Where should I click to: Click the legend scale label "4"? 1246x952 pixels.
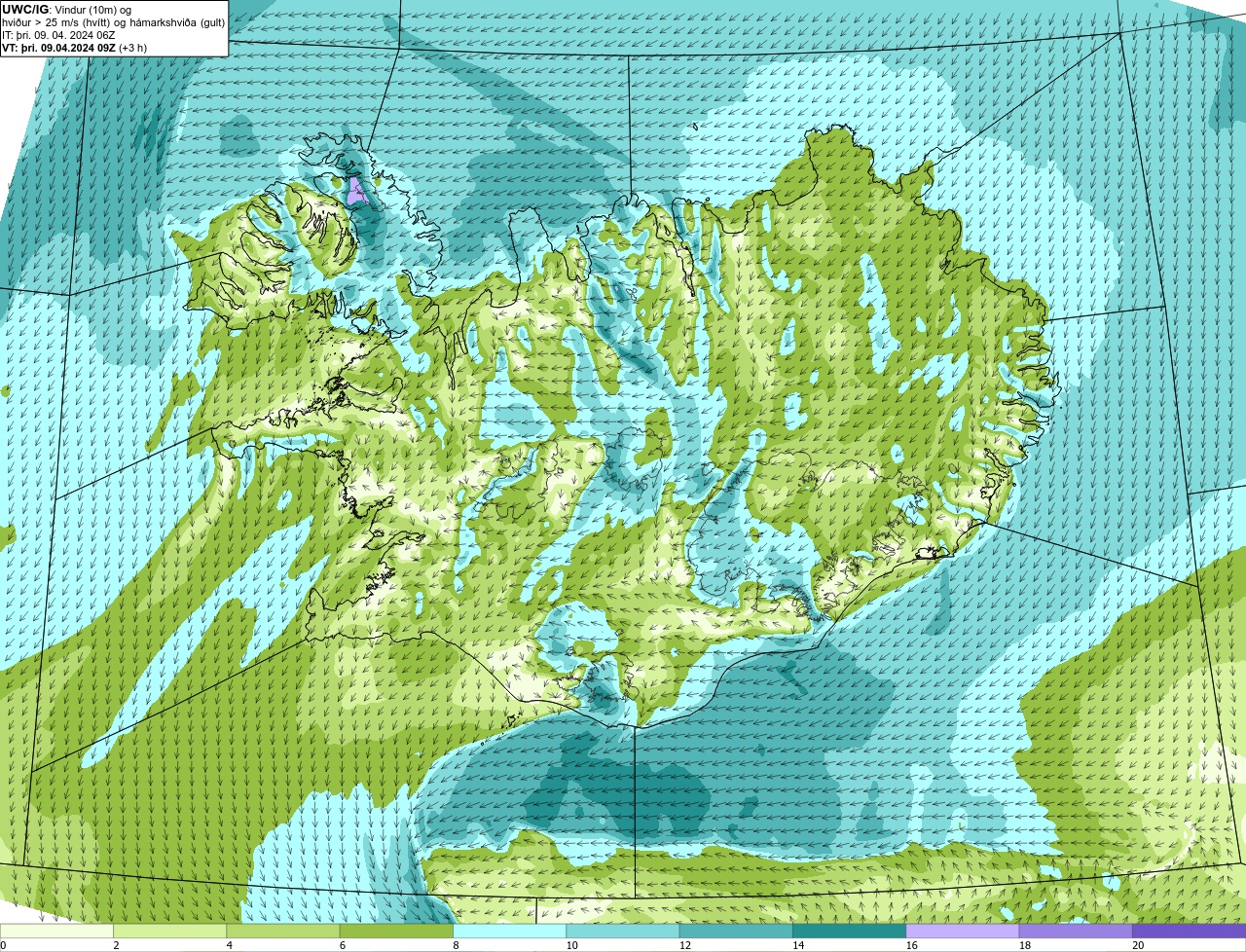[x=229, y=945]
